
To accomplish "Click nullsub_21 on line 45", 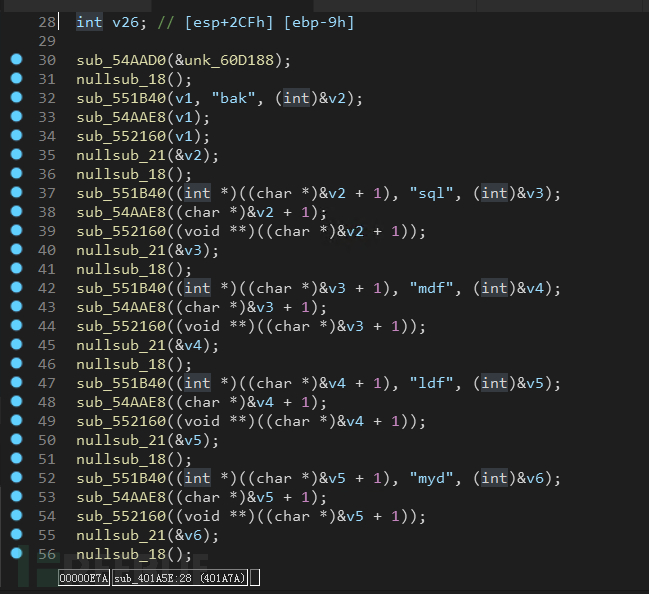I will [x=121, y=346].
